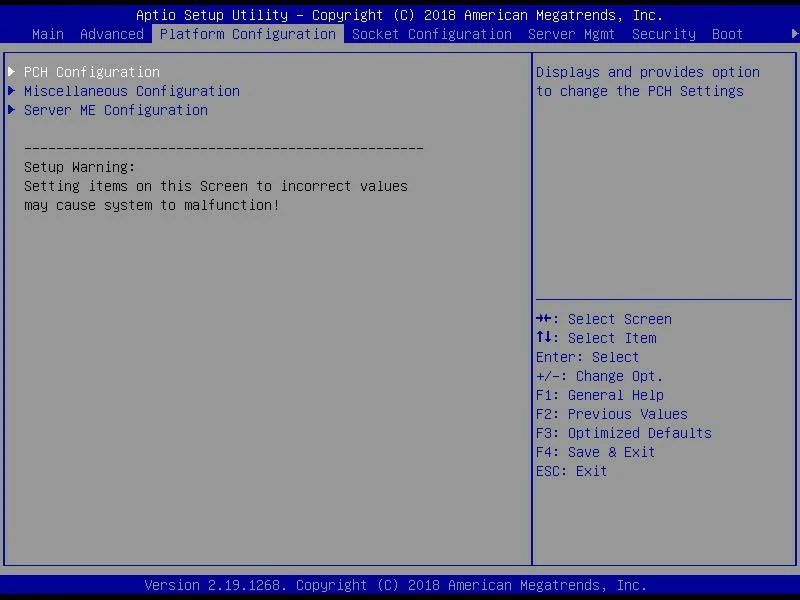This screenshot has width=800, height=600.
Task: Select the Platform Configuration tab
Action: pyautogui.click(x=248, y=34)
